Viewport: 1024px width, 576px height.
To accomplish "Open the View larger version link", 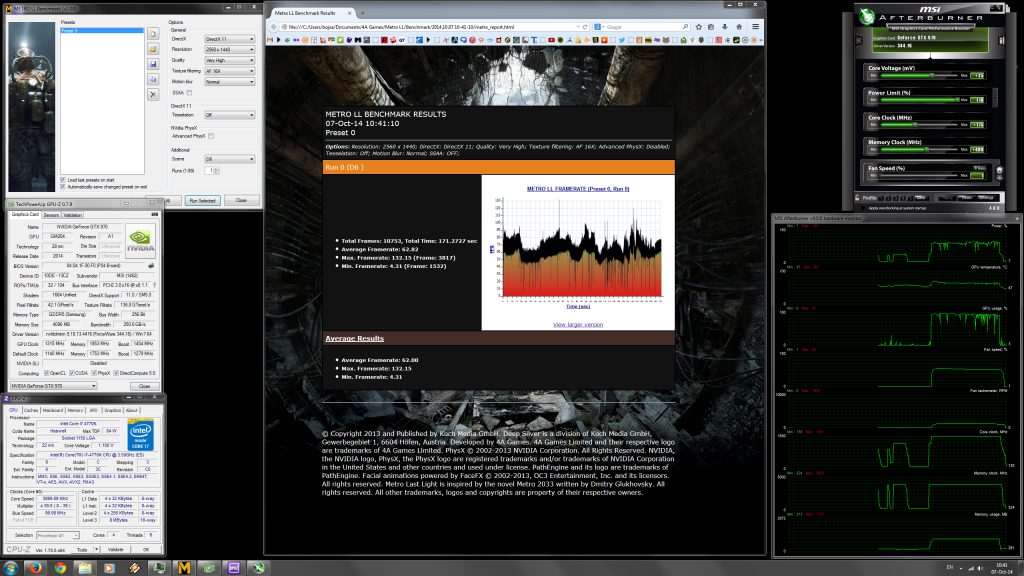I will coord(578,324).
